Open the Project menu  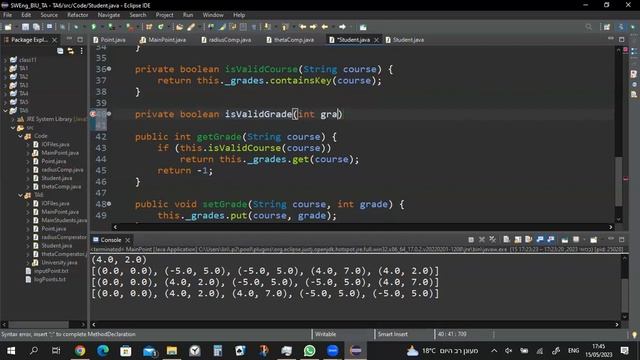[x=164, y=15]
